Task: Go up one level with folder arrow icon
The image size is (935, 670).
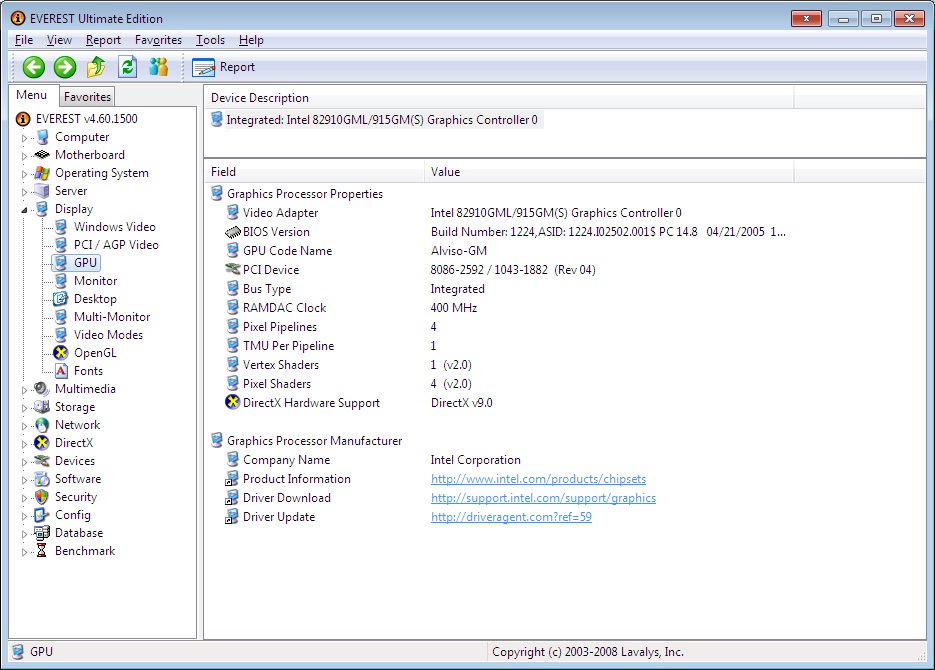Action: pyautogui.click(x=96, y=67)
